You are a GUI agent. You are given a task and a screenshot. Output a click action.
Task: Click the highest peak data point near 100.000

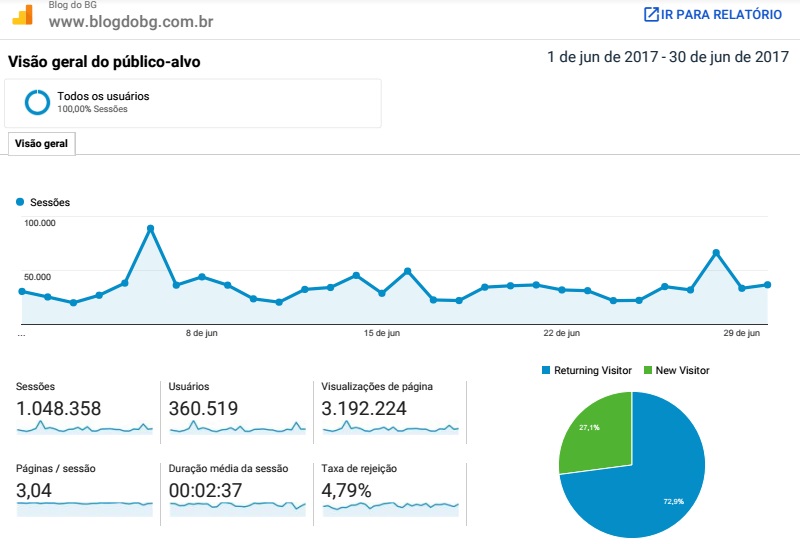click(x=150, y=229)
